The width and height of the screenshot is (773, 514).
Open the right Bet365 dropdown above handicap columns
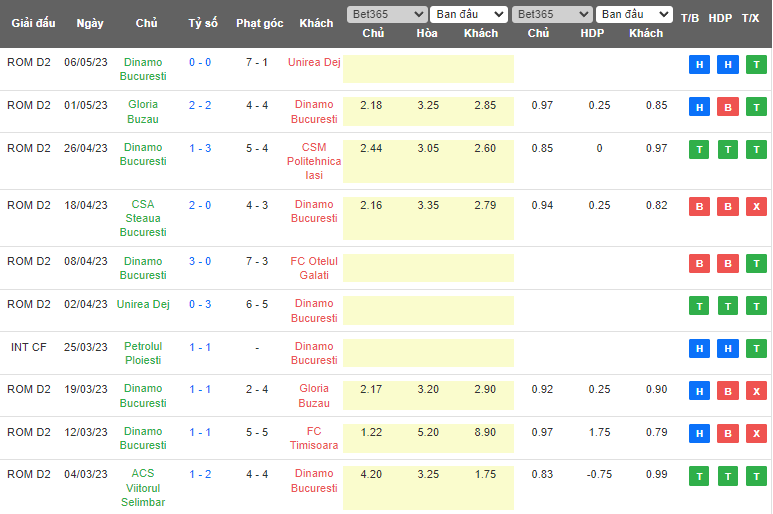click(x=551, y=14)
